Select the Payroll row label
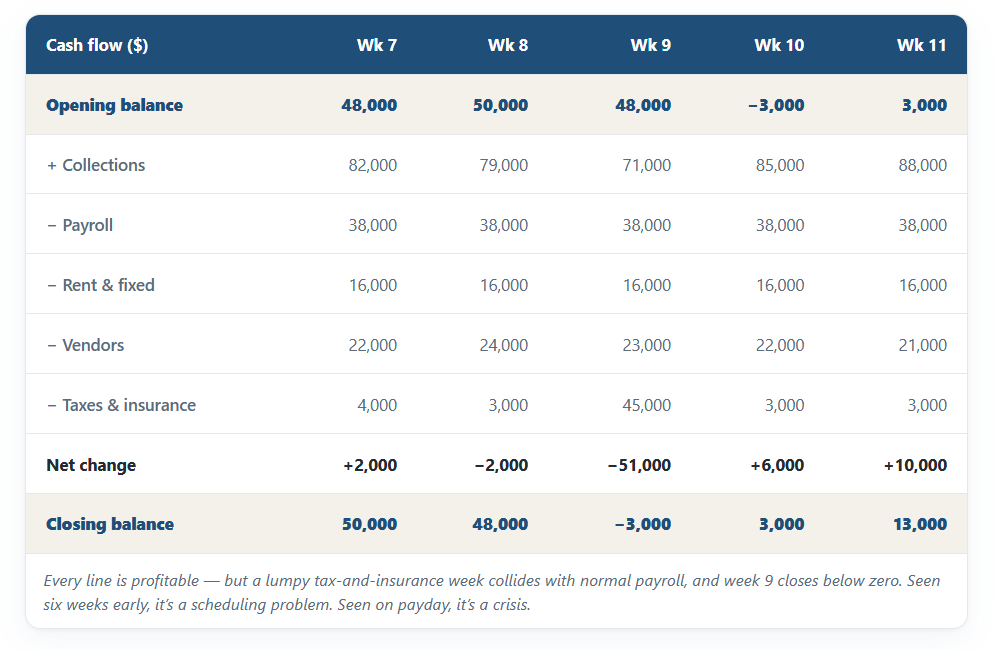Image resolution: width=994 pixels, height=650 pixels. (x=80, y=225)
